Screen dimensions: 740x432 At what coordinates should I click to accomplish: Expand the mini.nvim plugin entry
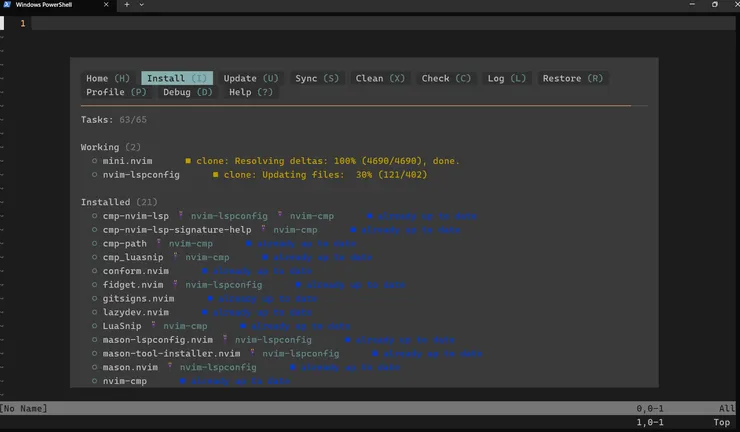point(128,160)
